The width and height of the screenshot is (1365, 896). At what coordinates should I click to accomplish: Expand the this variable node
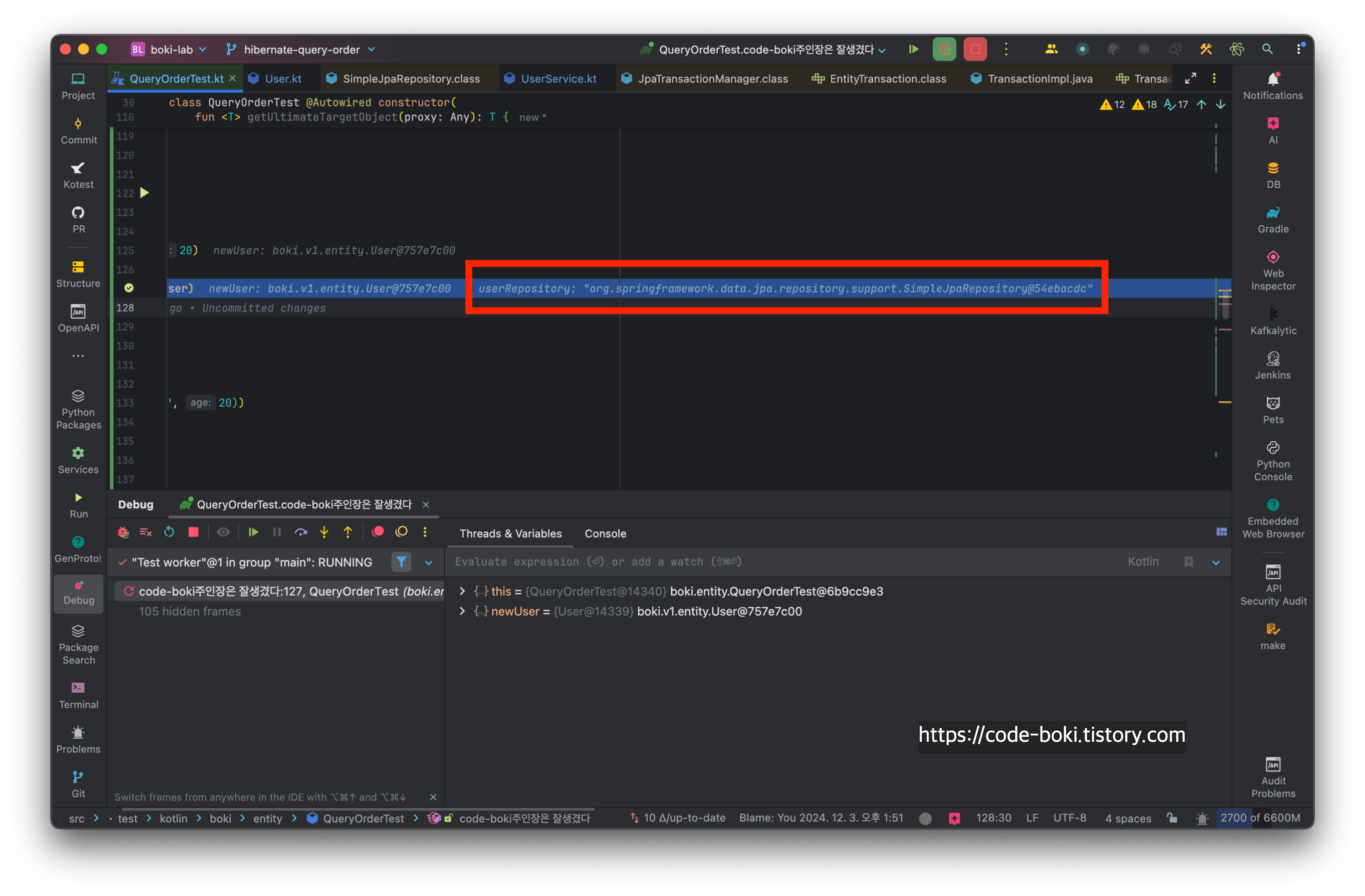coord(462,591)
